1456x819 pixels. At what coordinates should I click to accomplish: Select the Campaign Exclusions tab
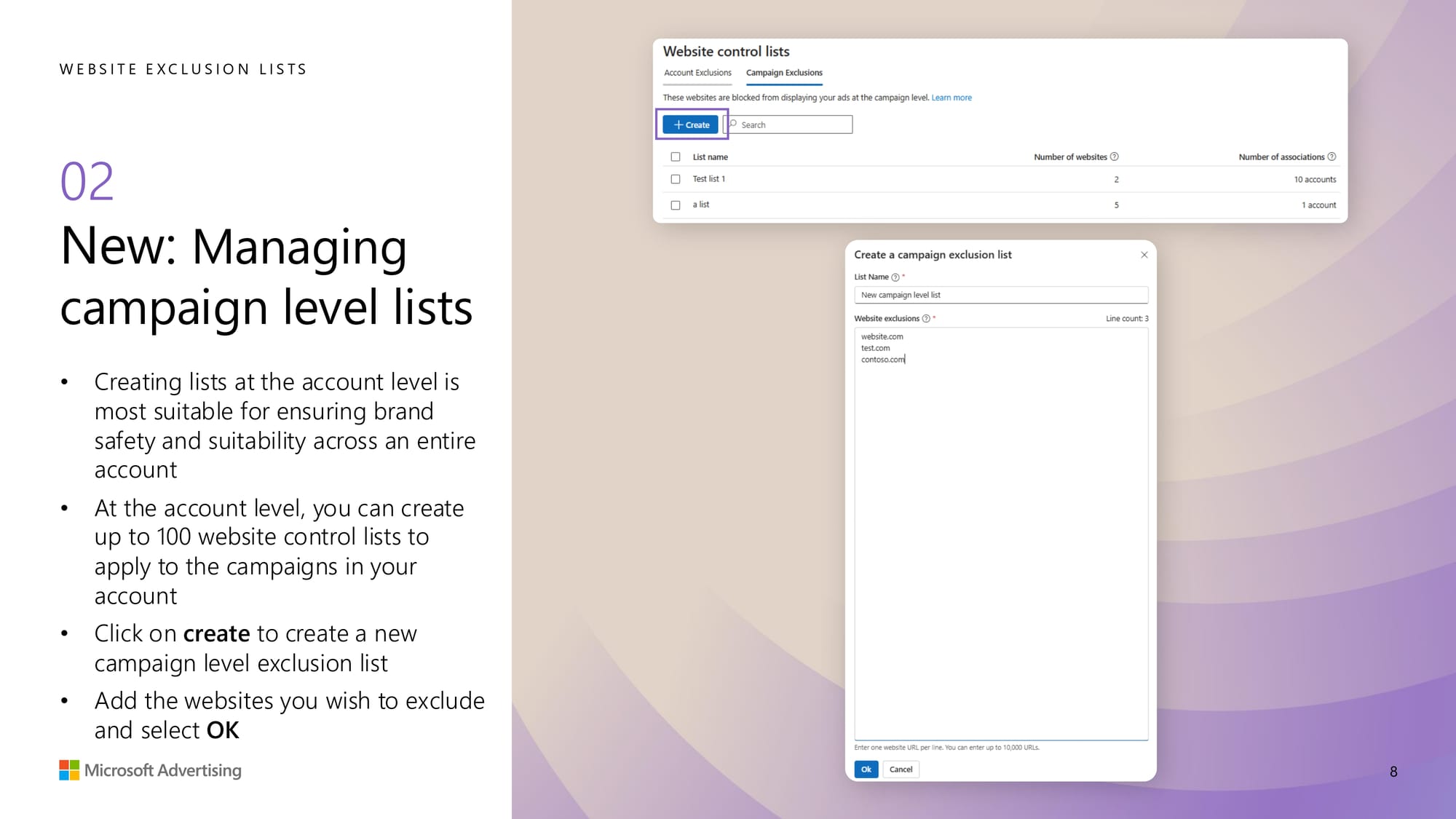tap(784, 73)
